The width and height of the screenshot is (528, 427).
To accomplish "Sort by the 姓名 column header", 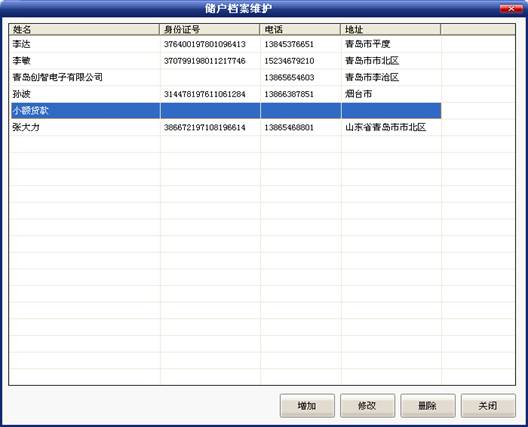I will pos(84,29).
